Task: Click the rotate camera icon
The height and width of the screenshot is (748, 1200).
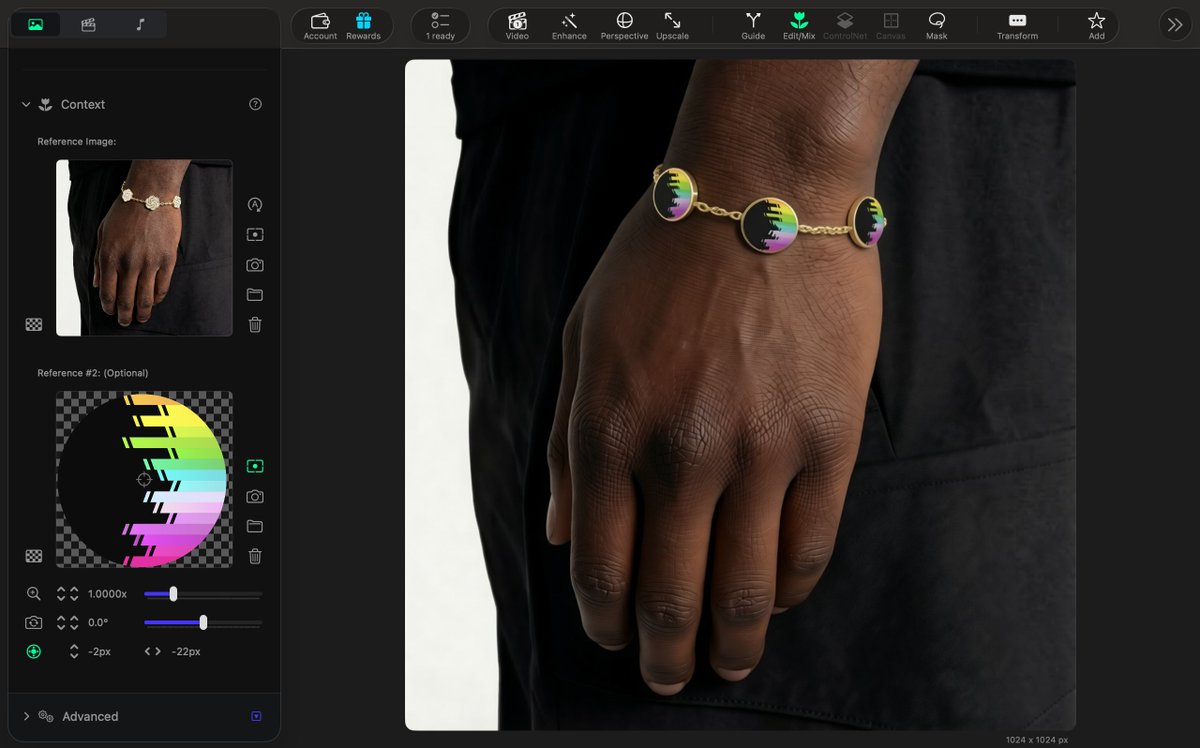Action: click(x=34, y=622)
